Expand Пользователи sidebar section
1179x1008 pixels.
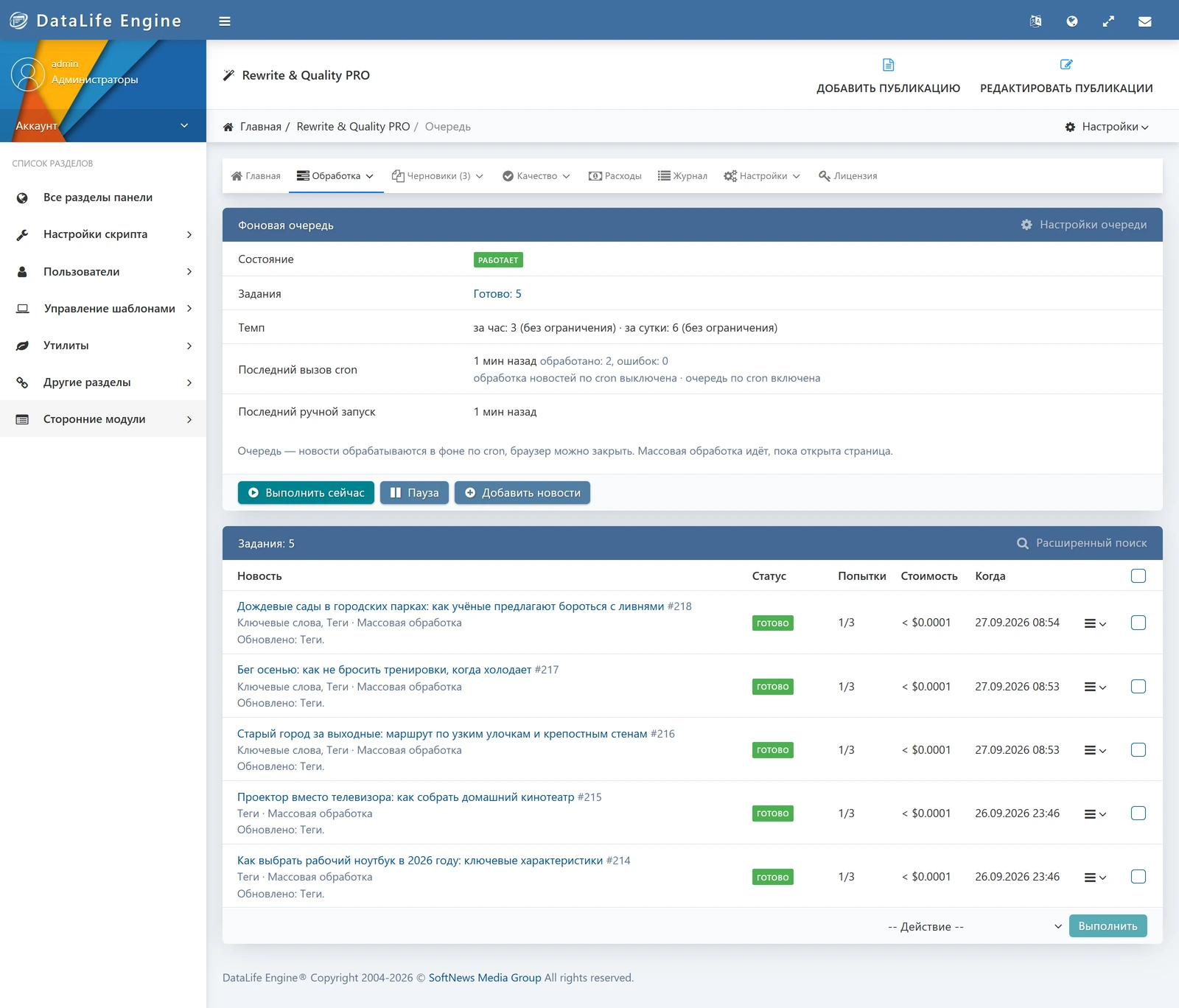103,271
